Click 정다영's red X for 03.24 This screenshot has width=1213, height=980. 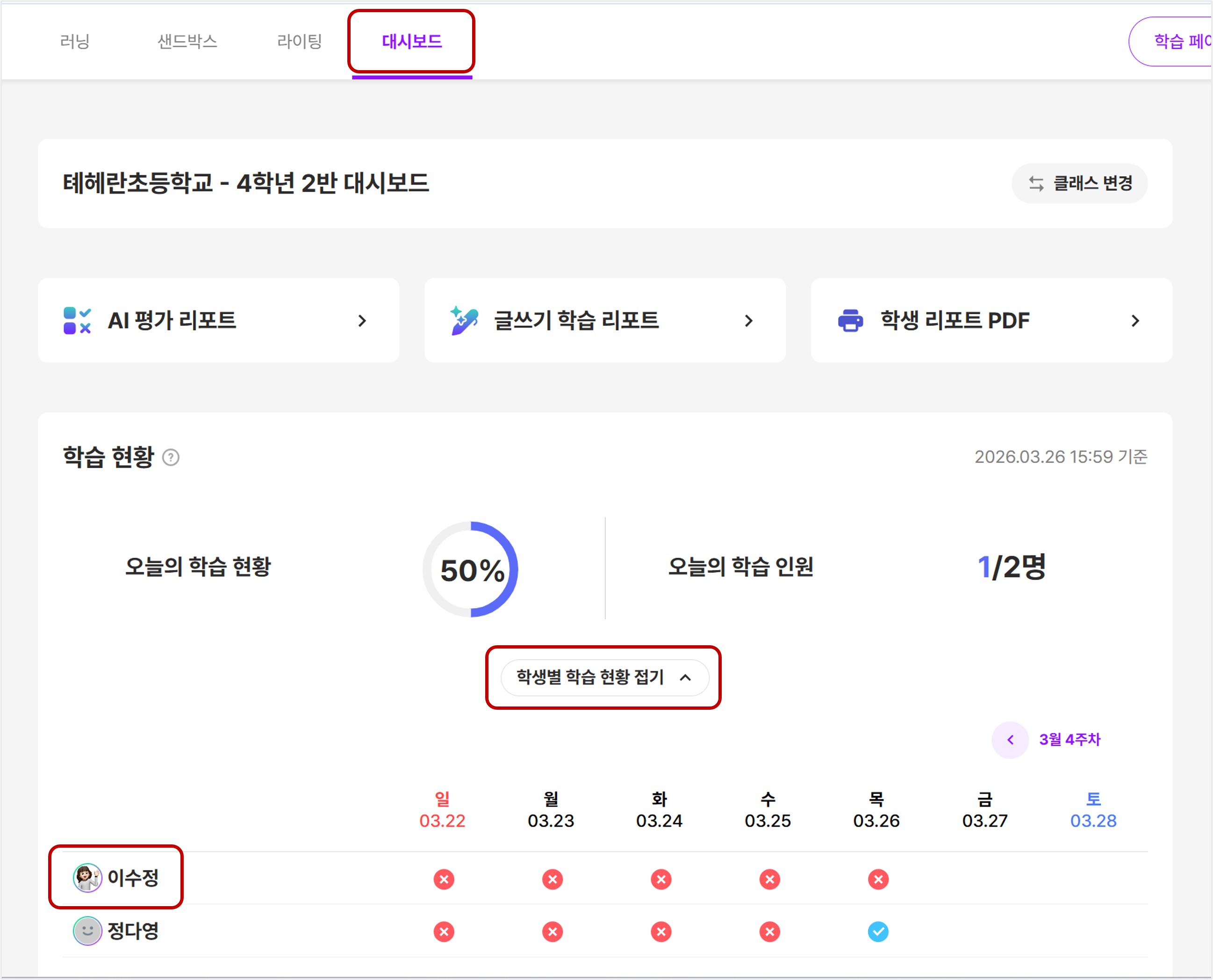point(661,931)
